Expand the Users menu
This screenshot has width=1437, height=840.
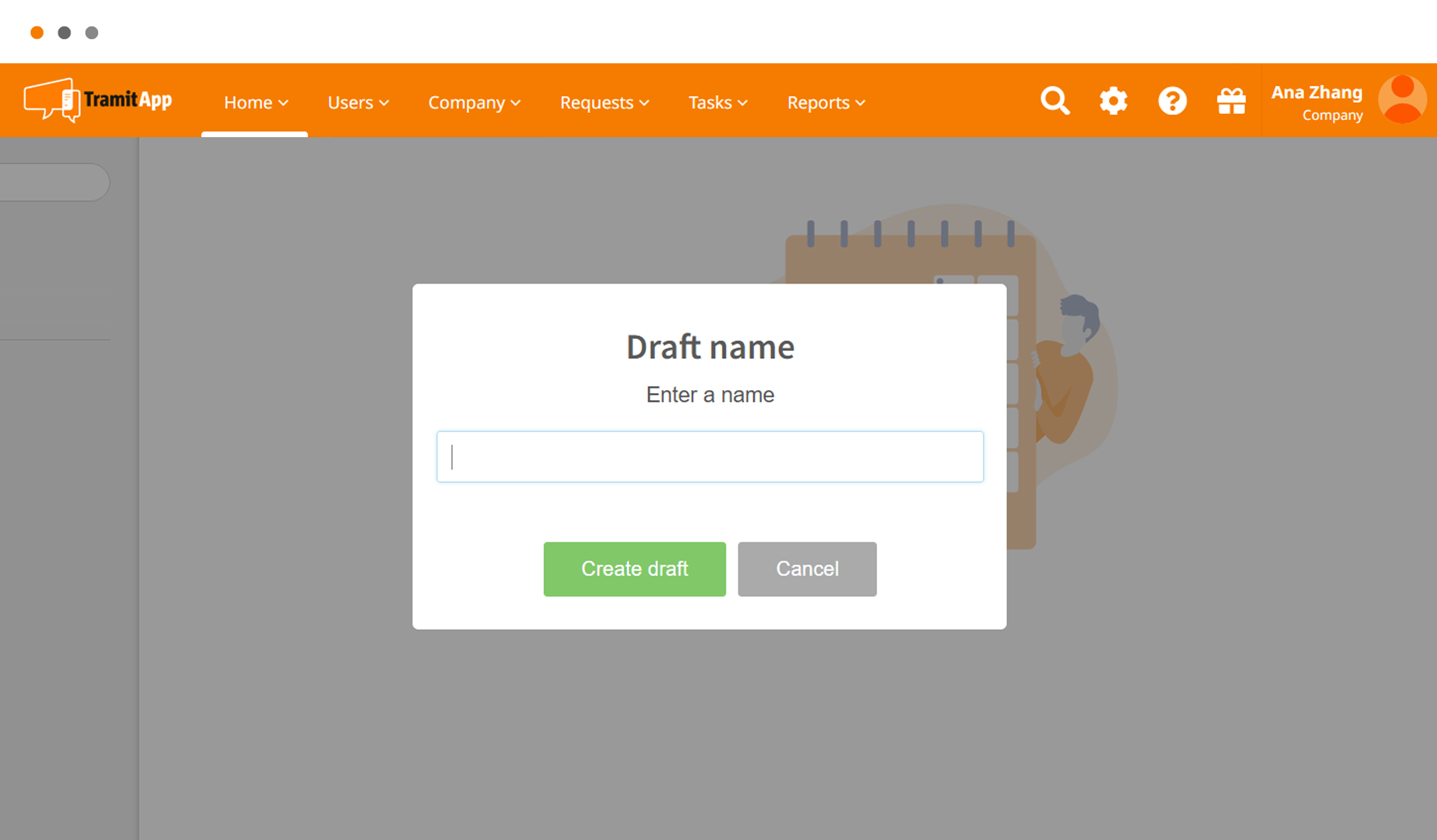[x=358, y=102]
